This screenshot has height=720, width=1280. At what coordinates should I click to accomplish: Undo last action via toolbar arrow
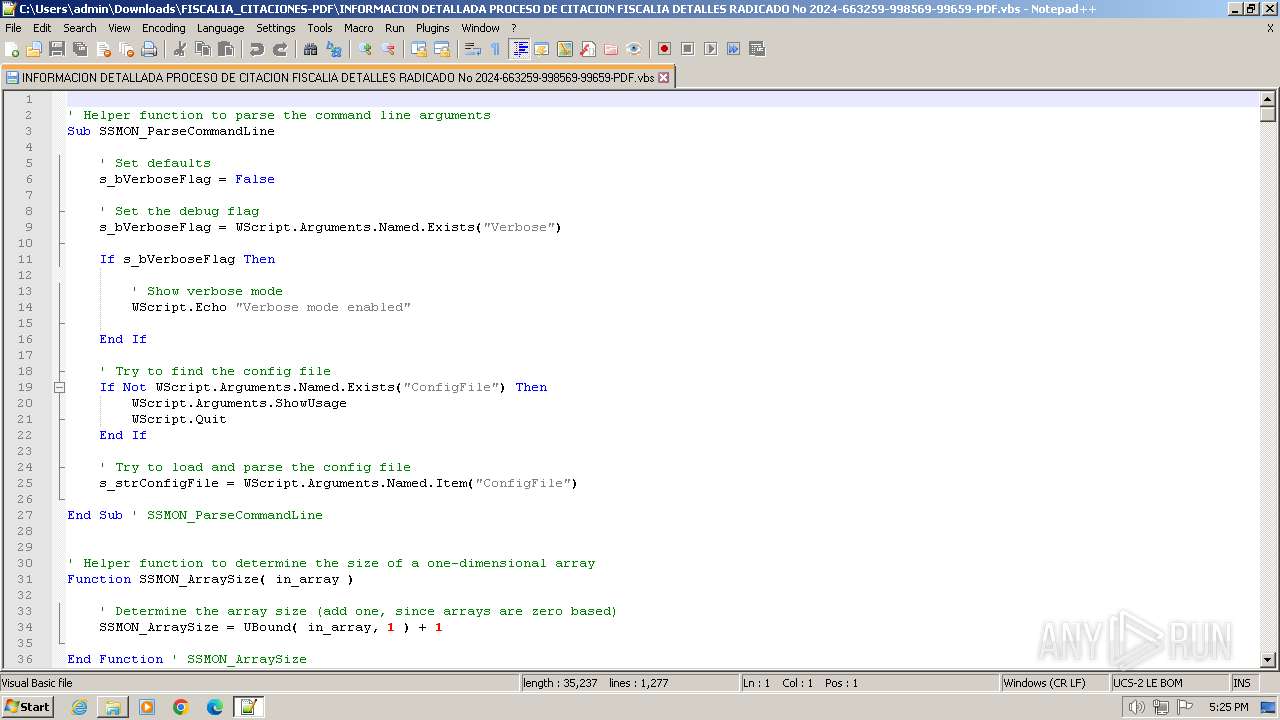pos(257,49)
